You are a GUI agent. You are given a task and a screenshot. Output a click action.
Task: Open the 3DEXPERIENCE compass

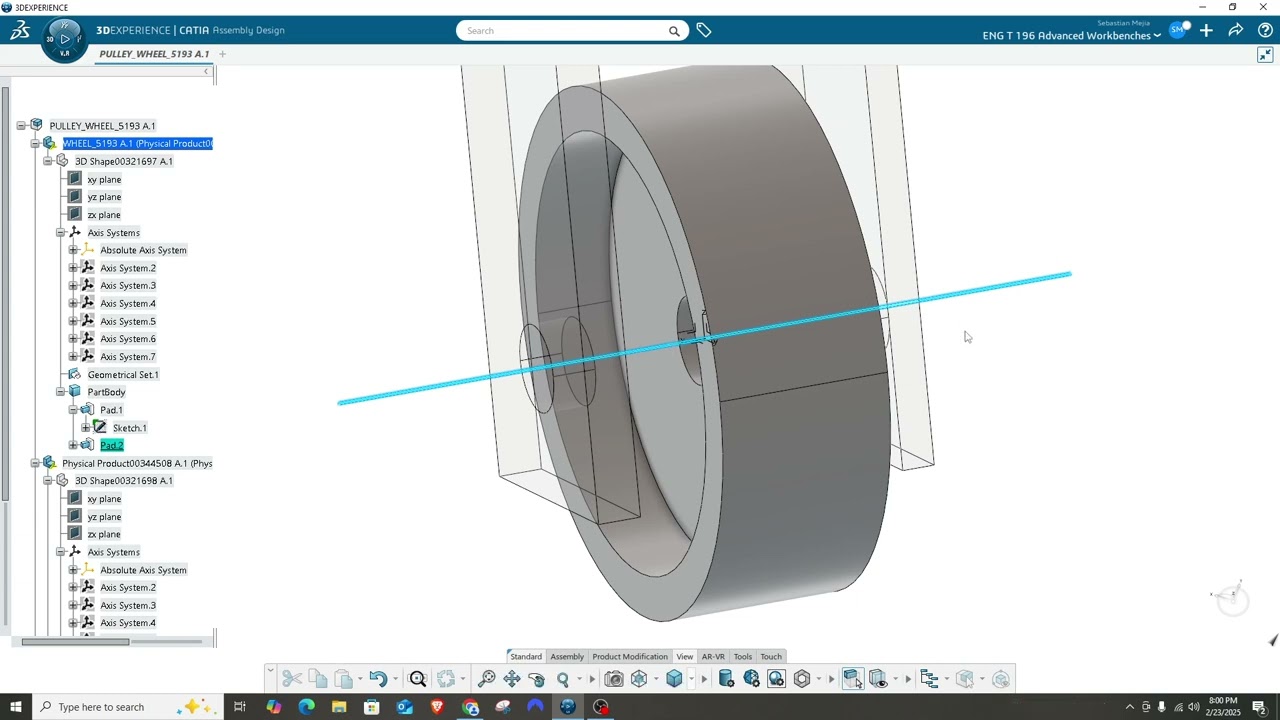click(x=64, y=40)
